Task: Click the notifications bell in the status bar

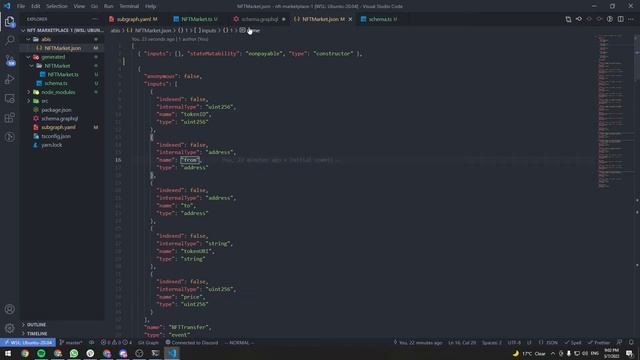Action: click(631, 342)
